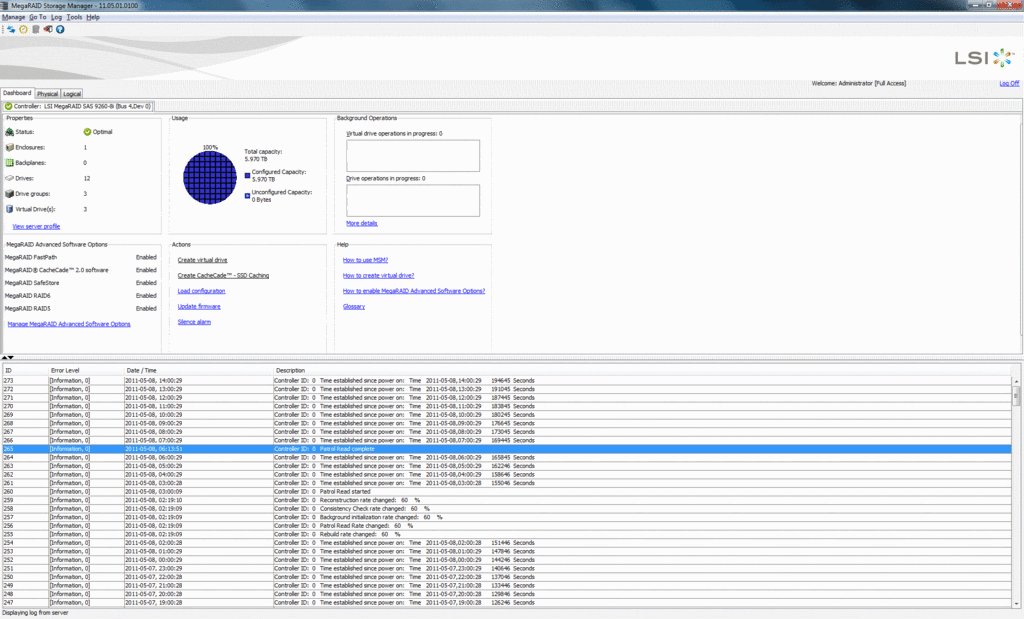Image resolution: width=1024 pixels, height=619 pixels.
Task: Click Update firmware link
Action: click(x=199, y=306)
